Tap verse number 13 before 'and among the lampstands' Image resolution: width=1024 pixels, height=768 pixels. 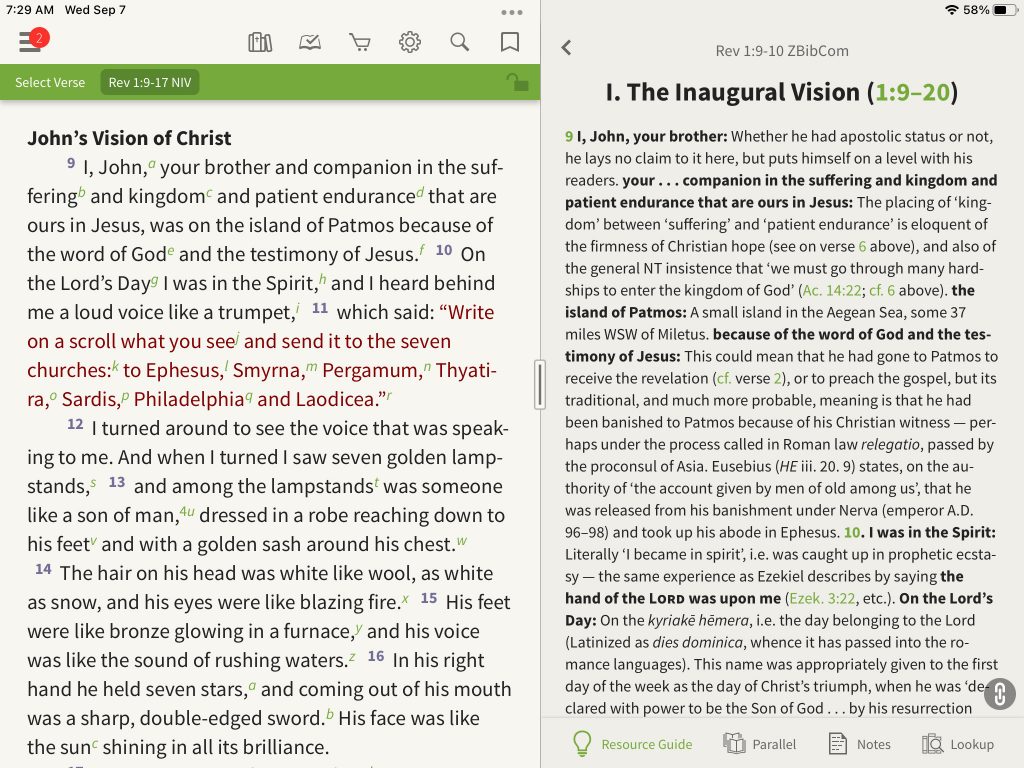coord(117,482)
